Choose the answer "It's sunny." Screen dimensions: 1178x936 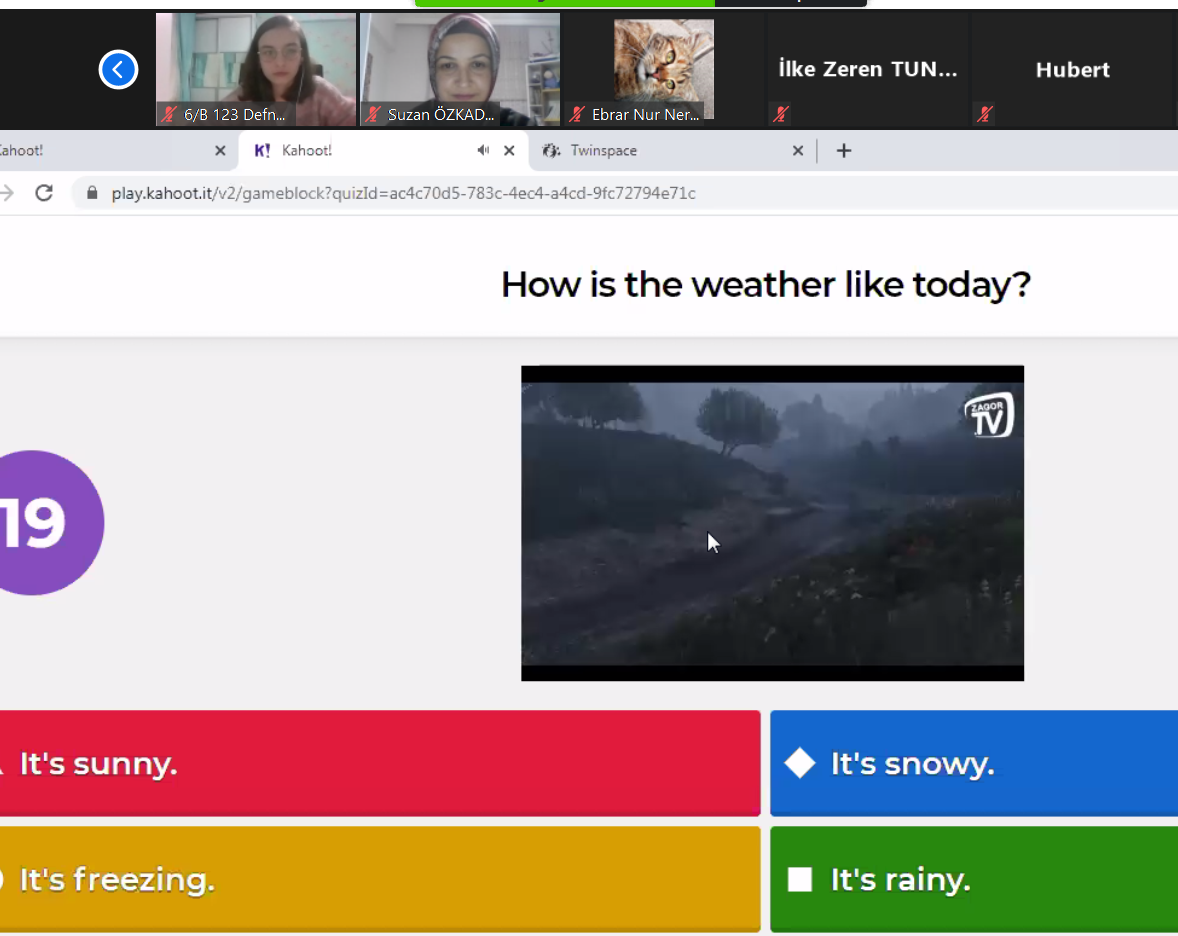380,764
